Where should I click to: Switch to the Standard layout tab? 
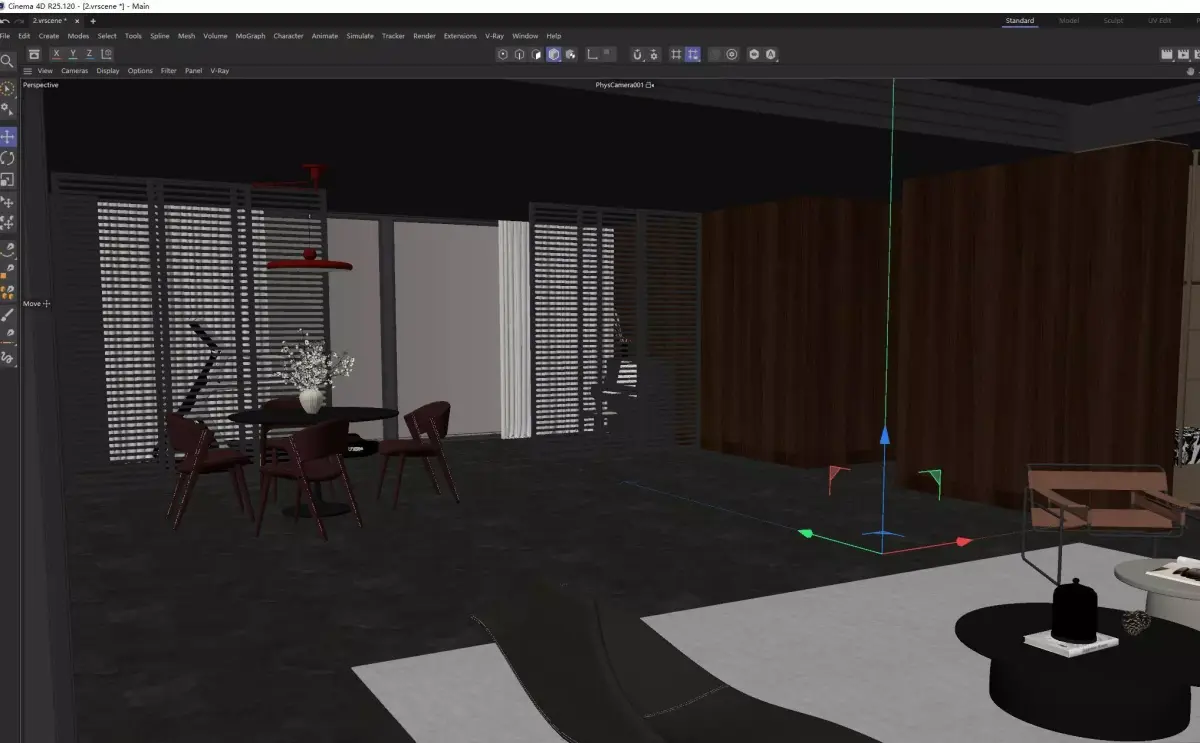click(1020, 20)
